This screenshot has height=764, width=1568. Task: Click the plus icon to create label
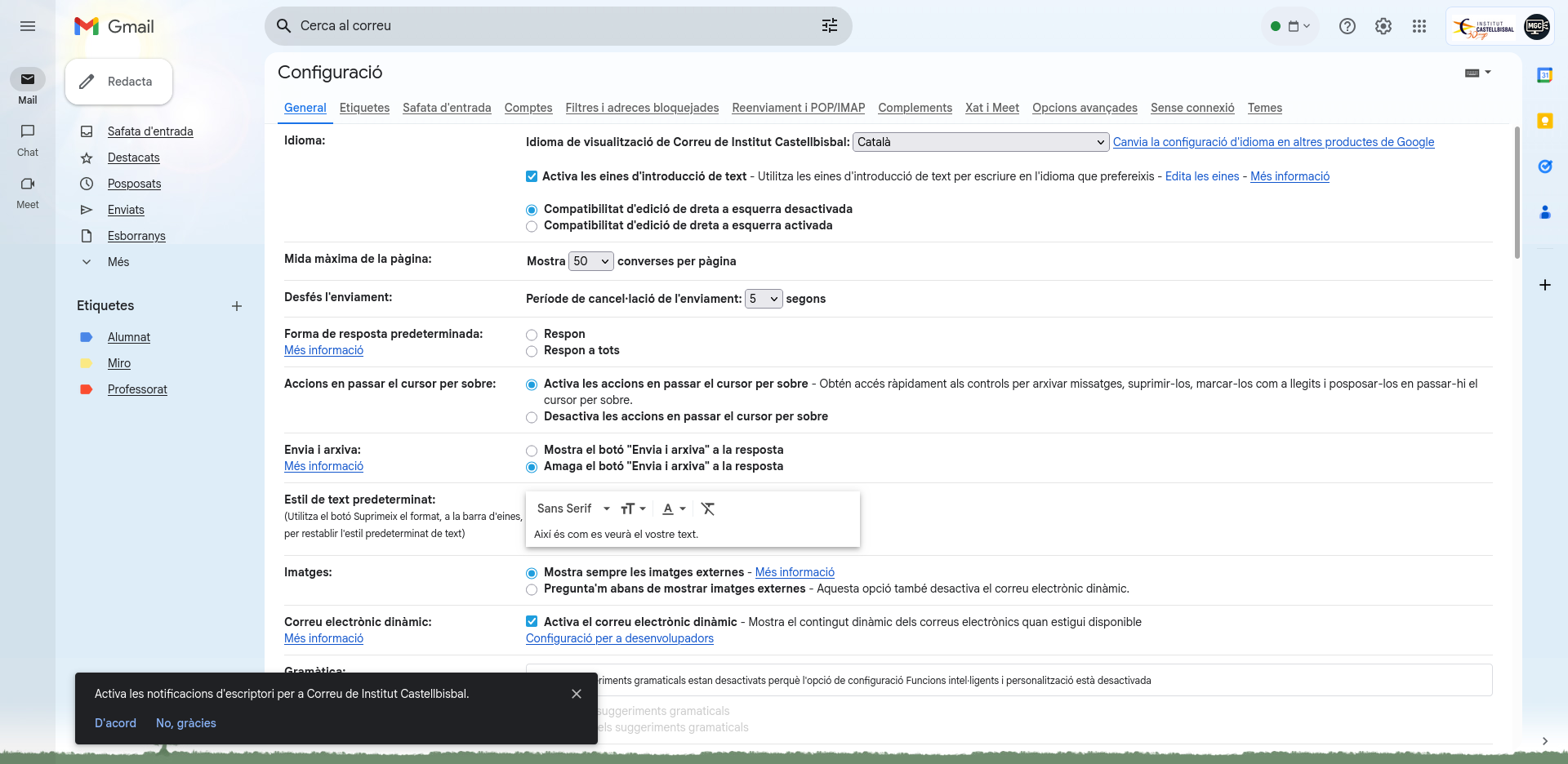click(x=237, y=306)
